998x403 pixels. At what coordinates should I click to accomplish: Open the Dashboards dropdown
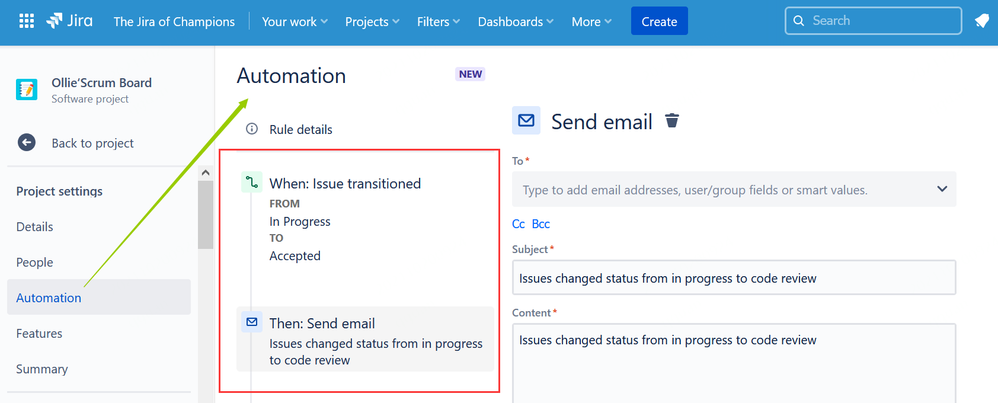pyautogui.click(x=516, y=22)
